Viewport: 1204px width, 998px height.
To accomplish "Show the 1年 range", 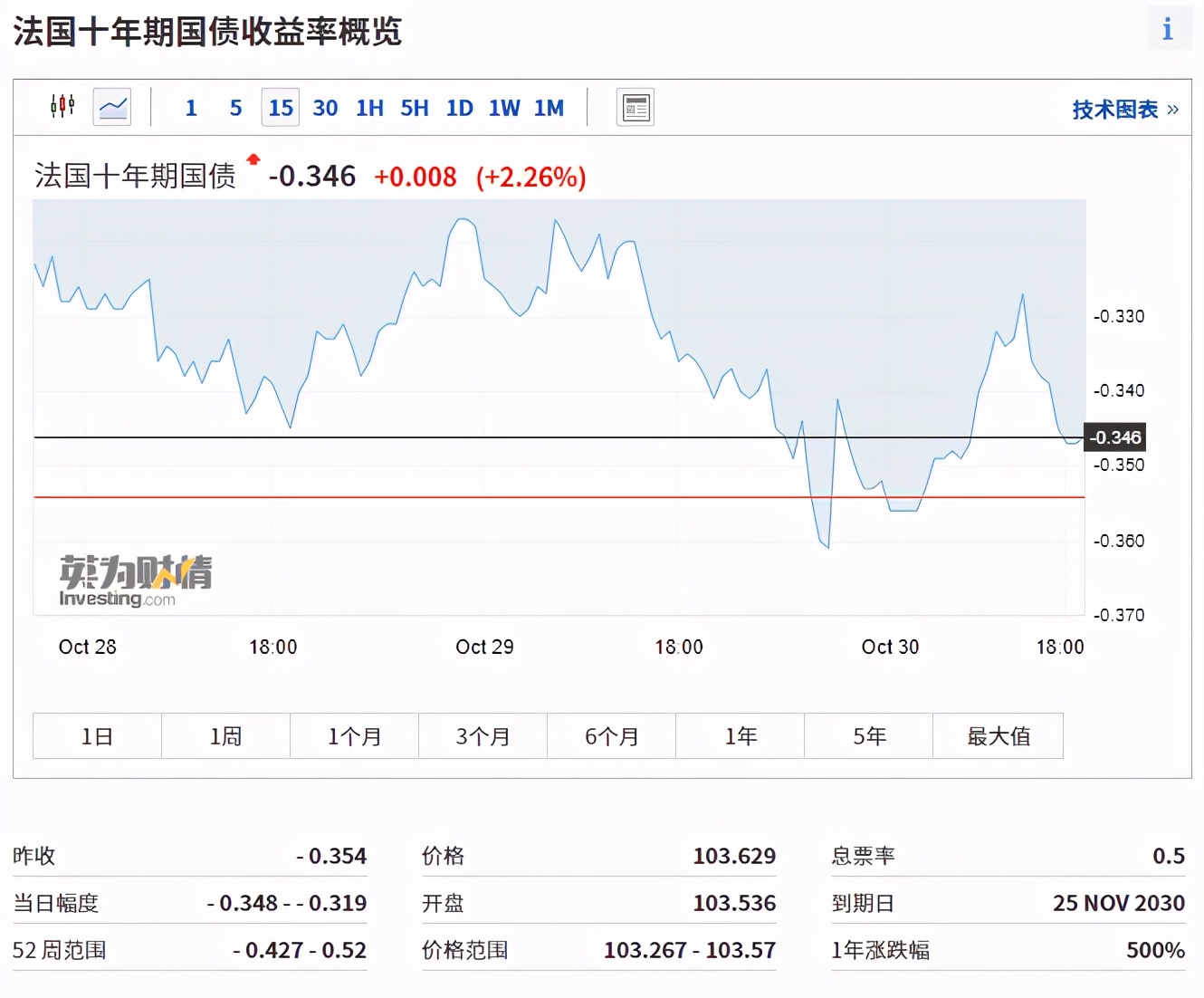I will coord(741,736).
